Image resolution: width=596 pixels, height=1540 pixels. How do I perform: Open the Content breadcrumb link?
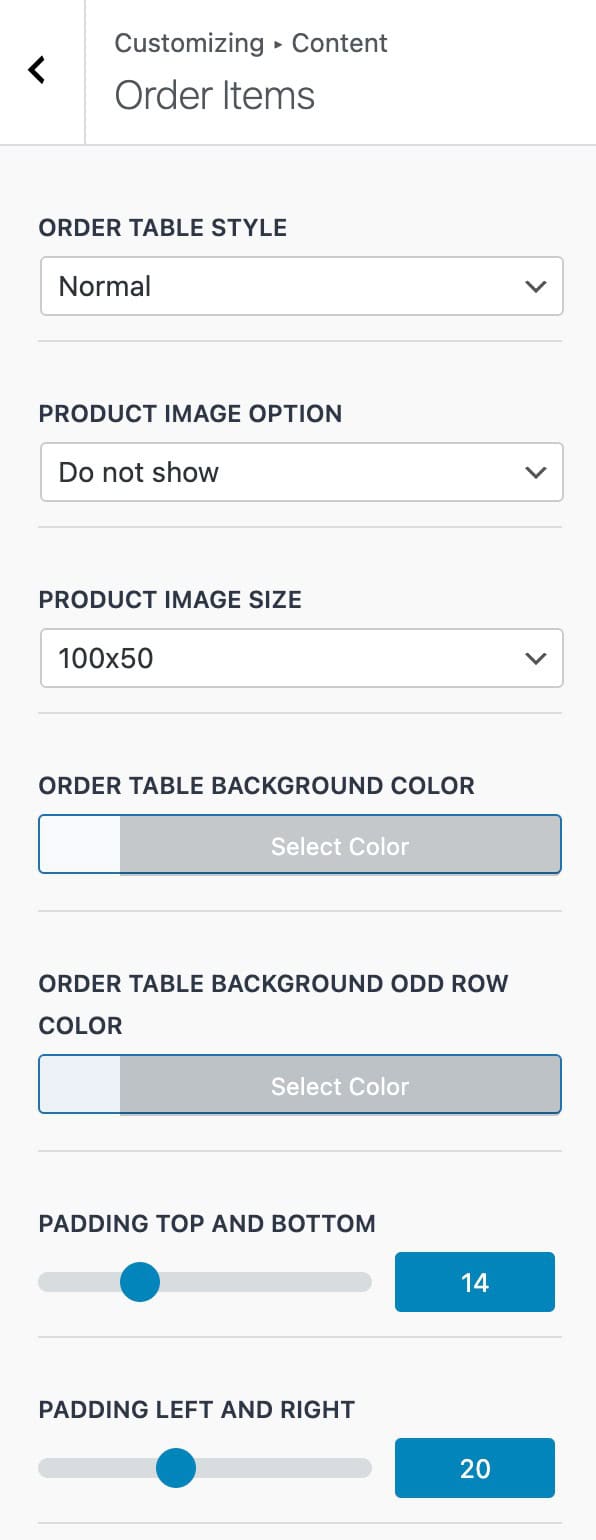tap(339, 43)
